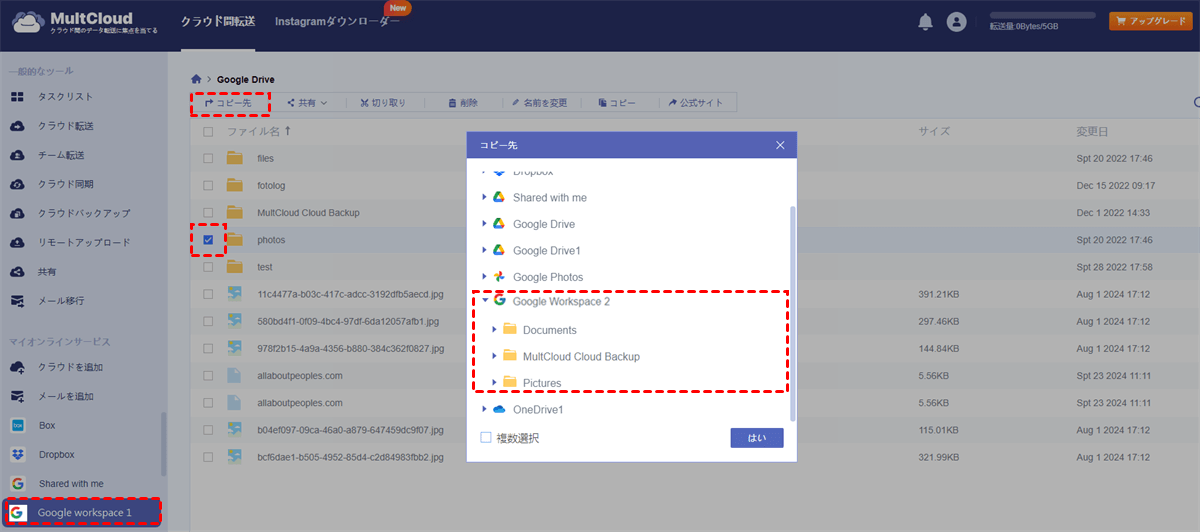Confirm with the はい button
The height and width of the screenshot is (532, 1200).
coord(757,438)
